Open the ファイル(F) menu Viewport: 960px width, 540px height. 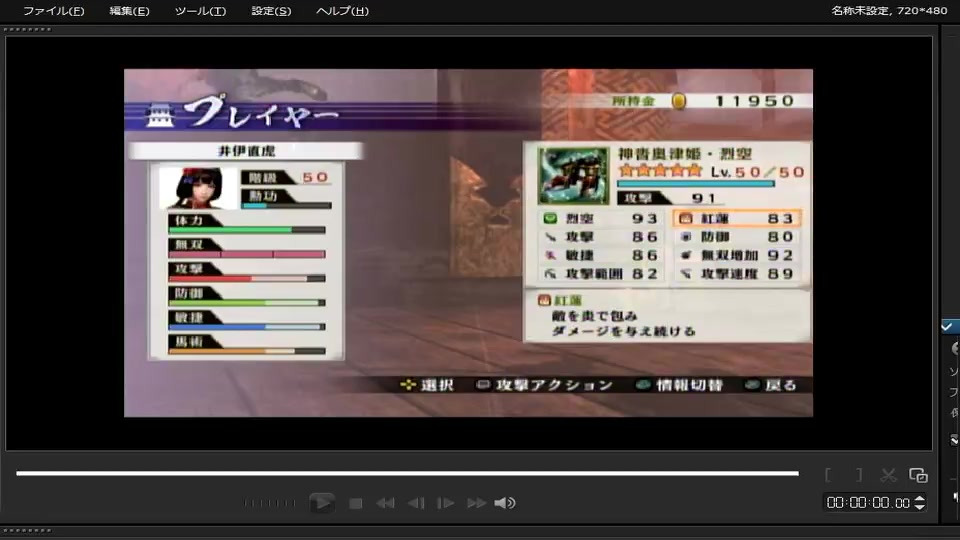tap(53, 11)
